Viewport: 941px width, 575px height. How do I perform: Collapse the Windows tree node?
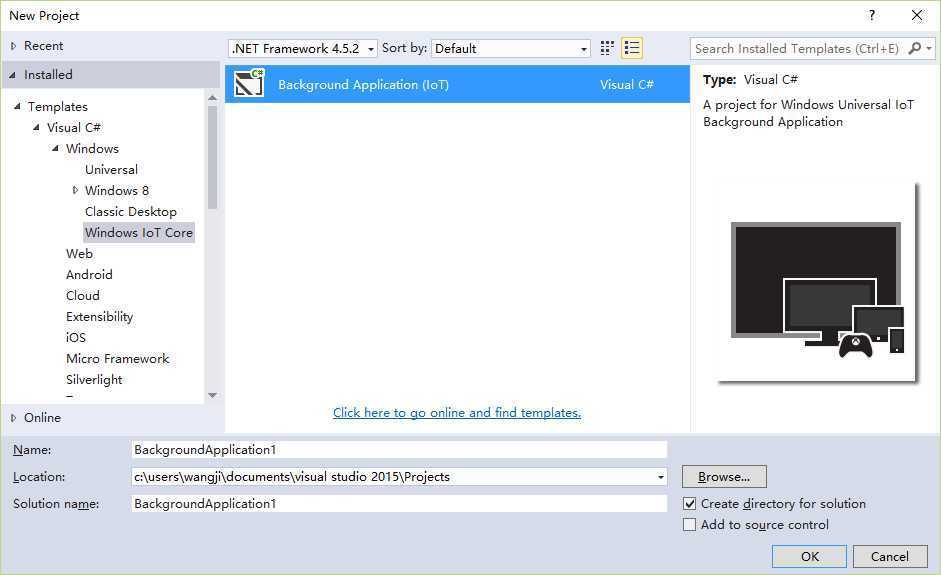coord(56,148)
